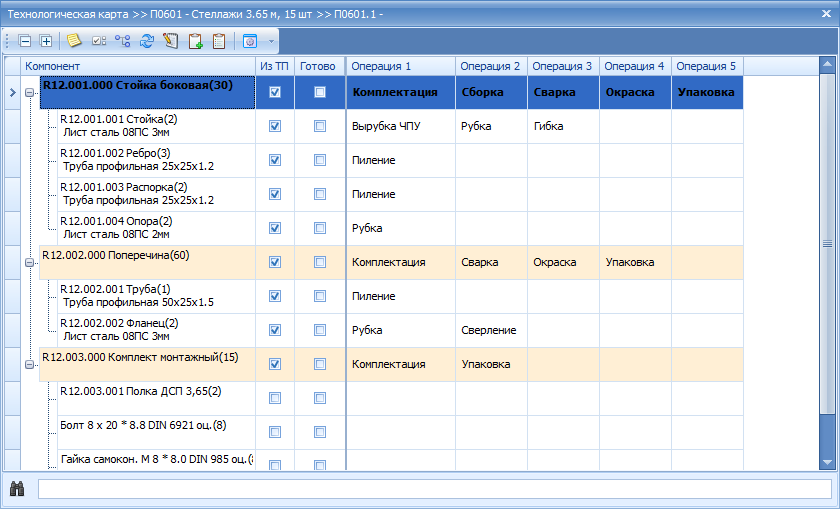Open the toolbar overflow dropdown arrow
Viewport: 840px width, 509px height.
271,41
